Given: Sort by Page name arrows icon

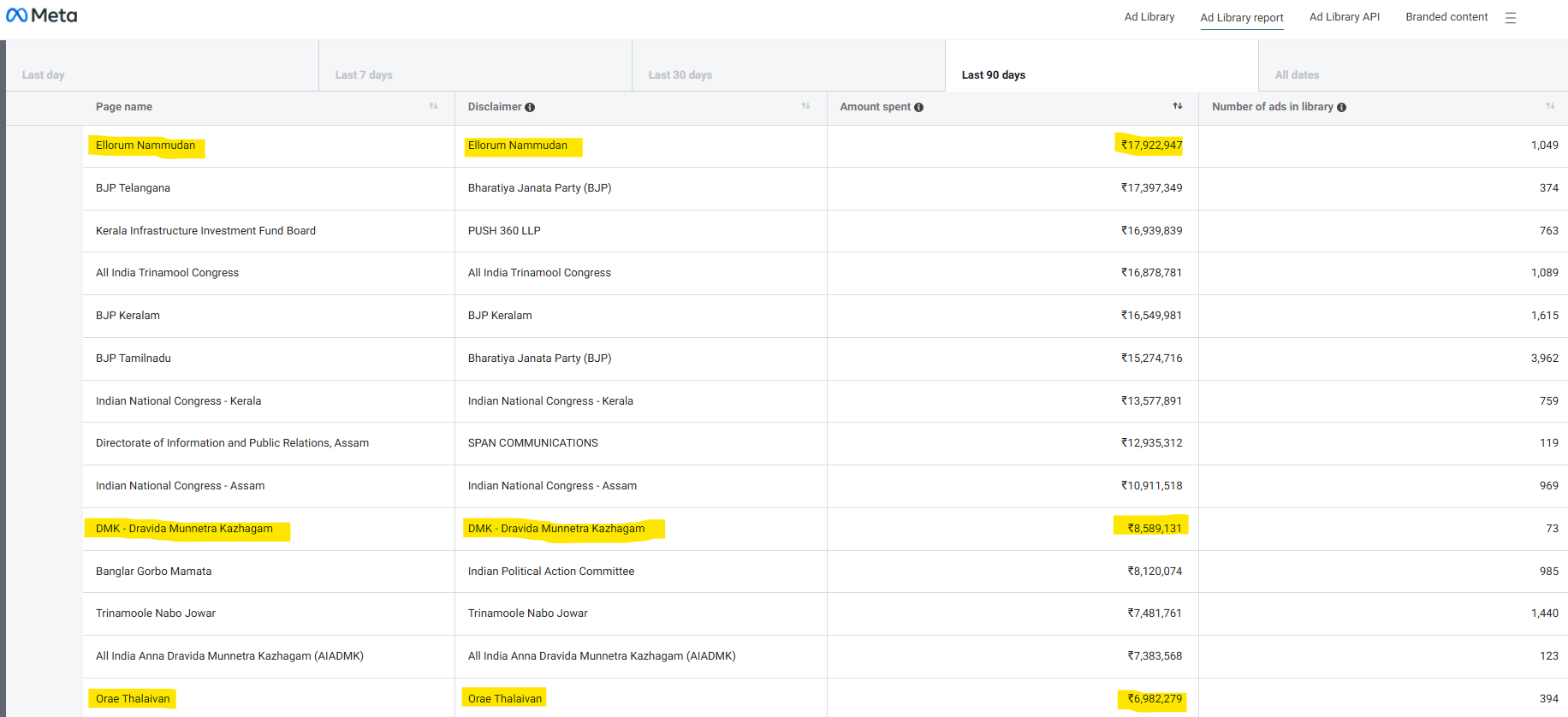Looking at the screenshot, I should tap(433, 106).
